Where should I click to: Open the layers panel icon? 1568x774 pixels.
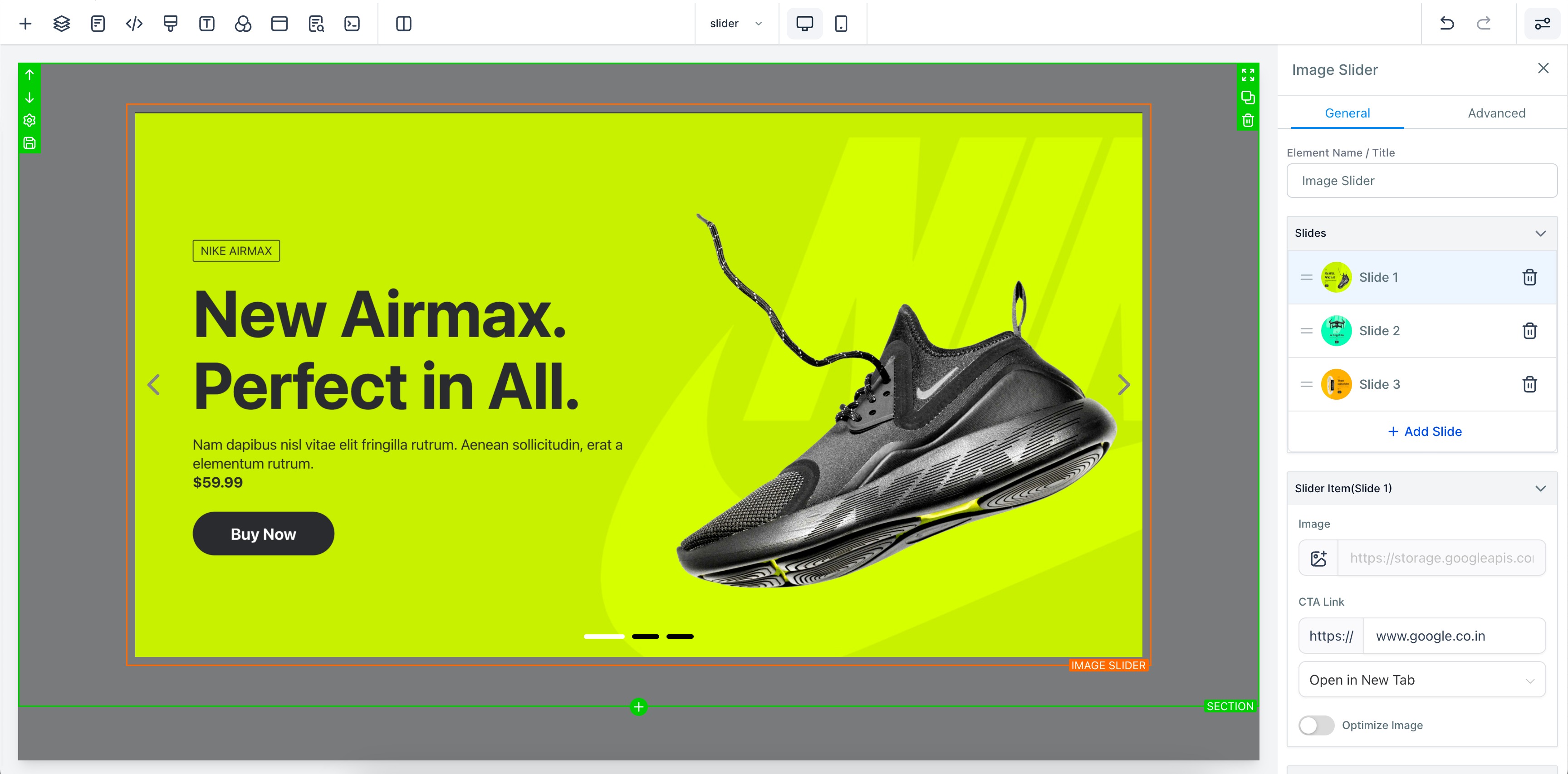[x=62, y=24]
